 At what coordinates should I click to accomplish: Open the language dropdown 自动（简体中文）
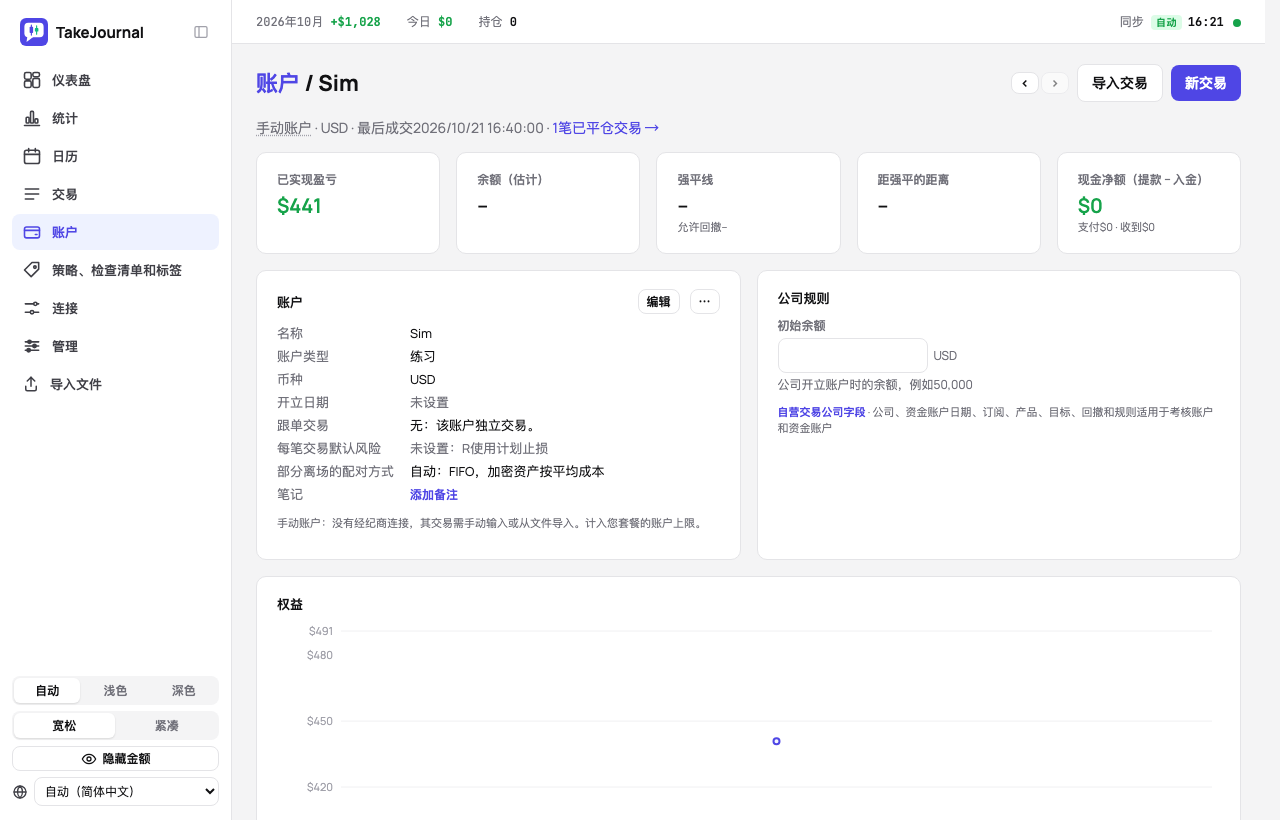[126, 792]
